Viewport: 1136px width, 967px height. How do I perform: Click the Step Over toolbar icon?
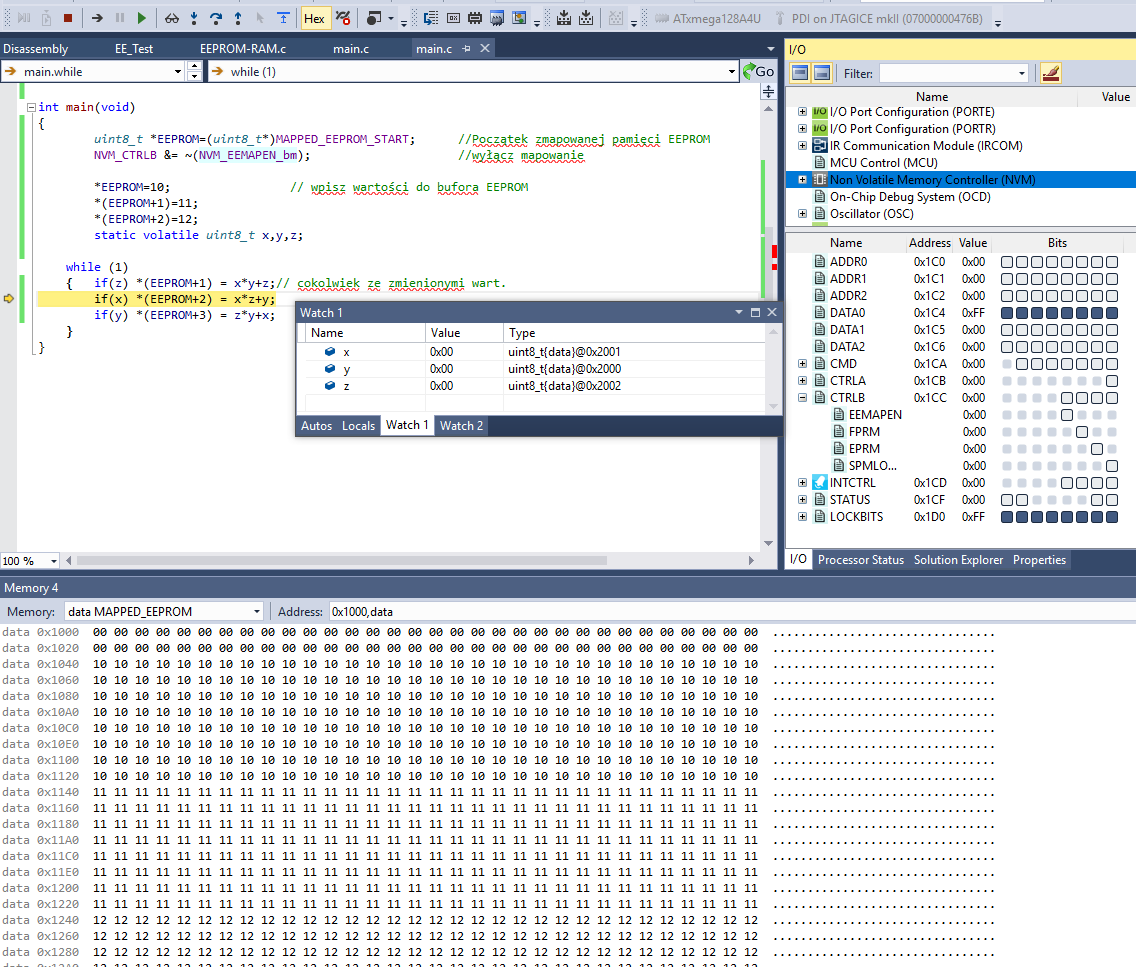tap(215, 18)
